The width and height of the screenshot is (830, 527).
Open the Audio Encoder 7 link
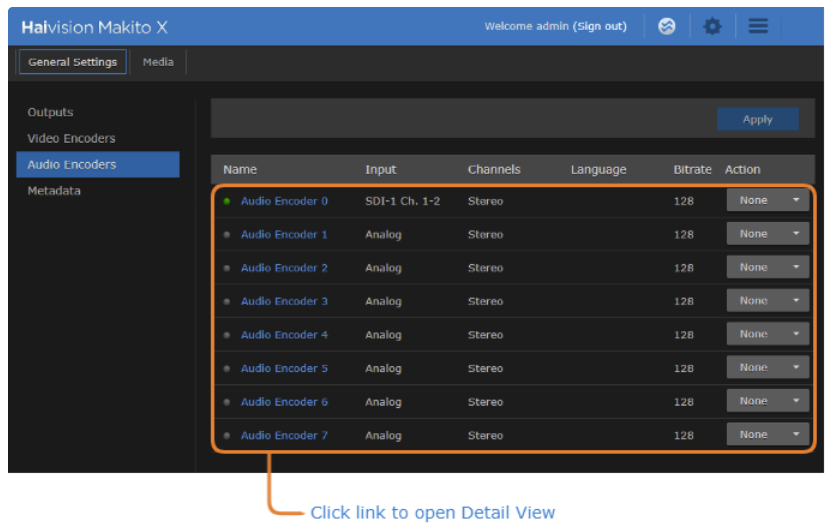(x=284, y=435)
